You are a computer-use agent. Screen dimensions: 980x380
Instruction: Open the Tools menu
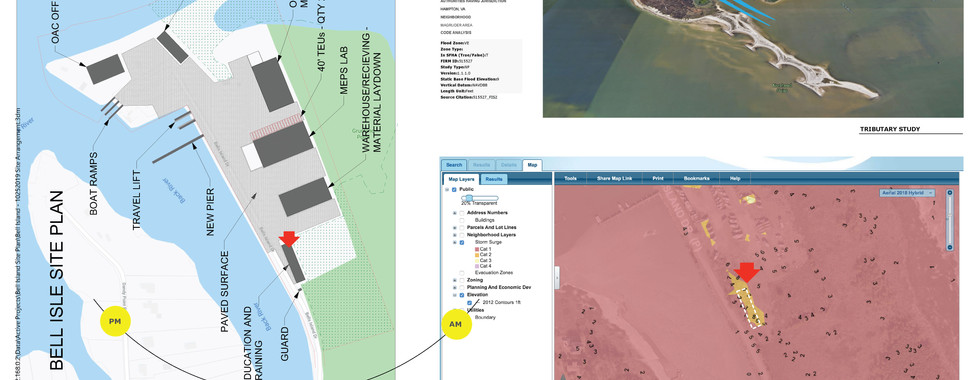pos(571,179)
